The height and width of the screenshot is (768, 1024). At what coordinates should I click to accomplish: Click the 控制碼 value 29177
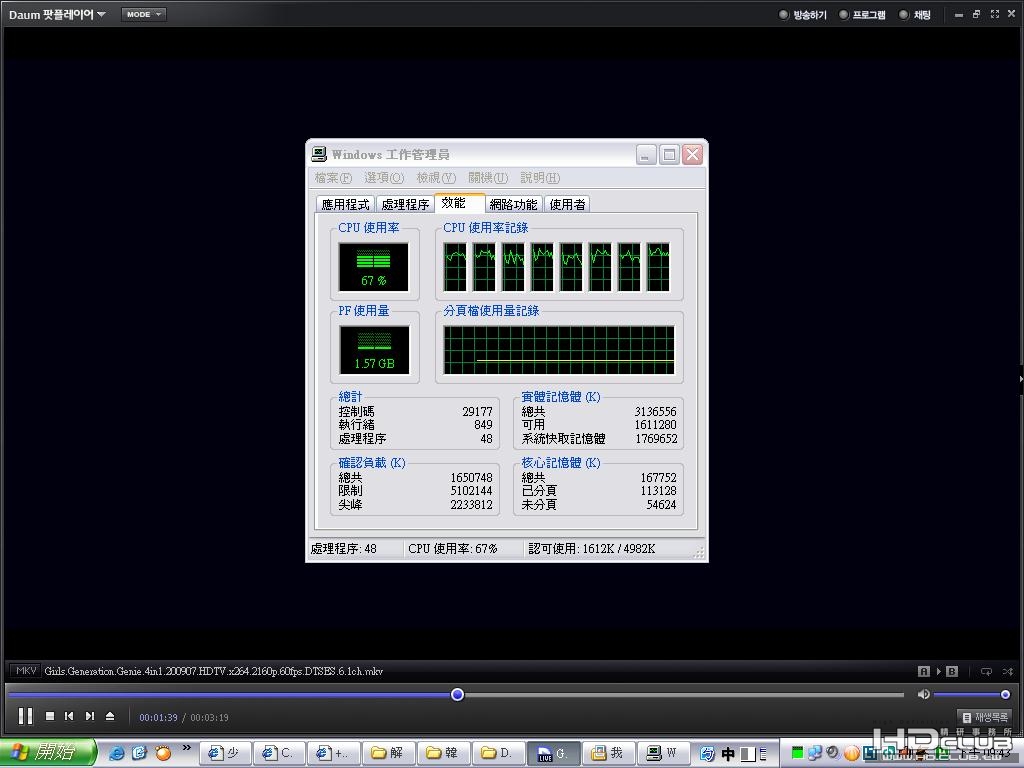click(x=477, y=411)
